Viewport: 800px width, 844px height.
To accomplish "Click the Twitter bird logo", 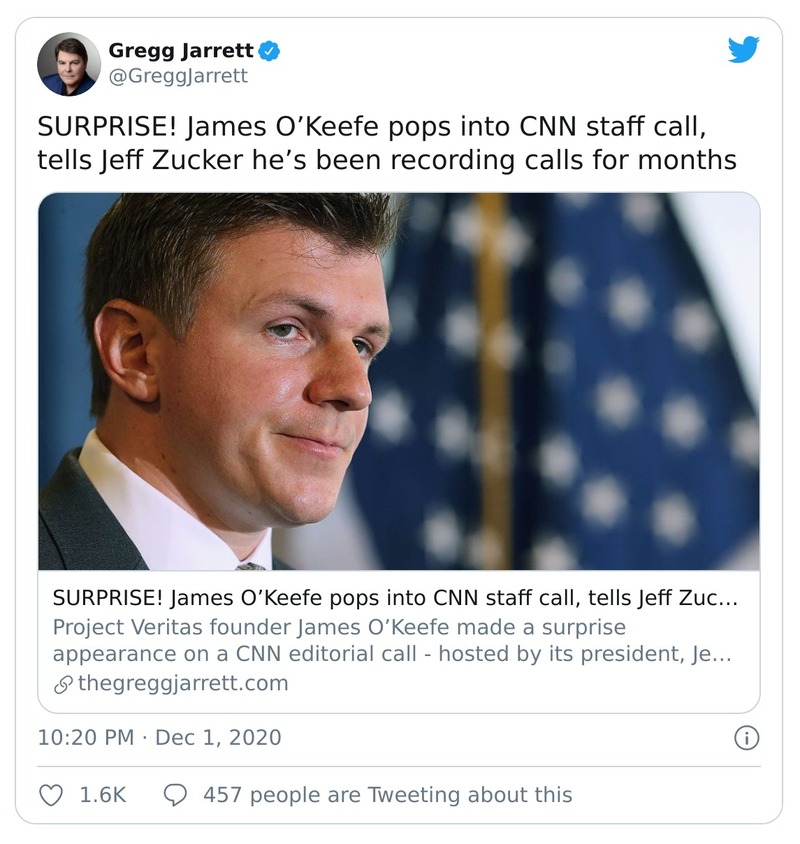I will pyautogui.click(x=743, y=49).
